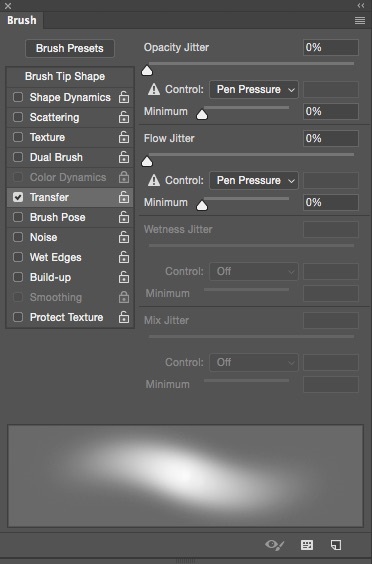Select the Brush Tip Shape section
The width and height of the screenshot is (372, 564).
(x=65, y=76)
